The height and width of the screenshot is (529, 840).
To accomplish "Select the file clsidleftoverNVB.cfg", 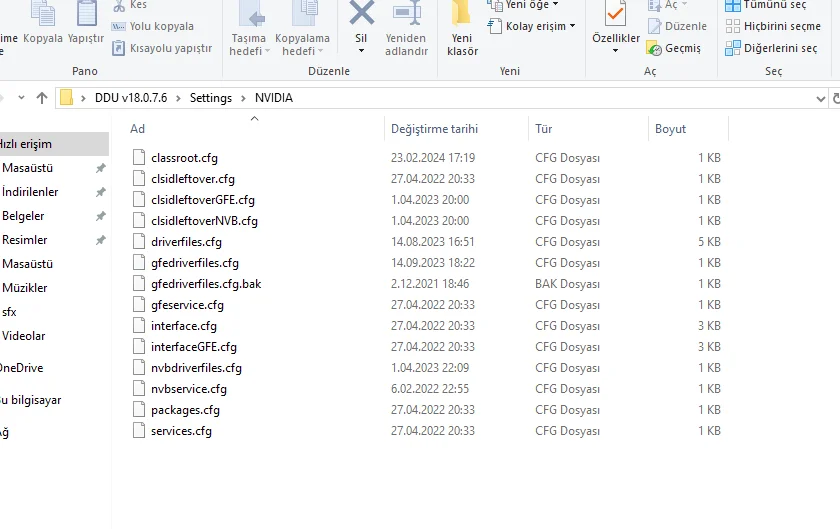I will coord(204,221).
